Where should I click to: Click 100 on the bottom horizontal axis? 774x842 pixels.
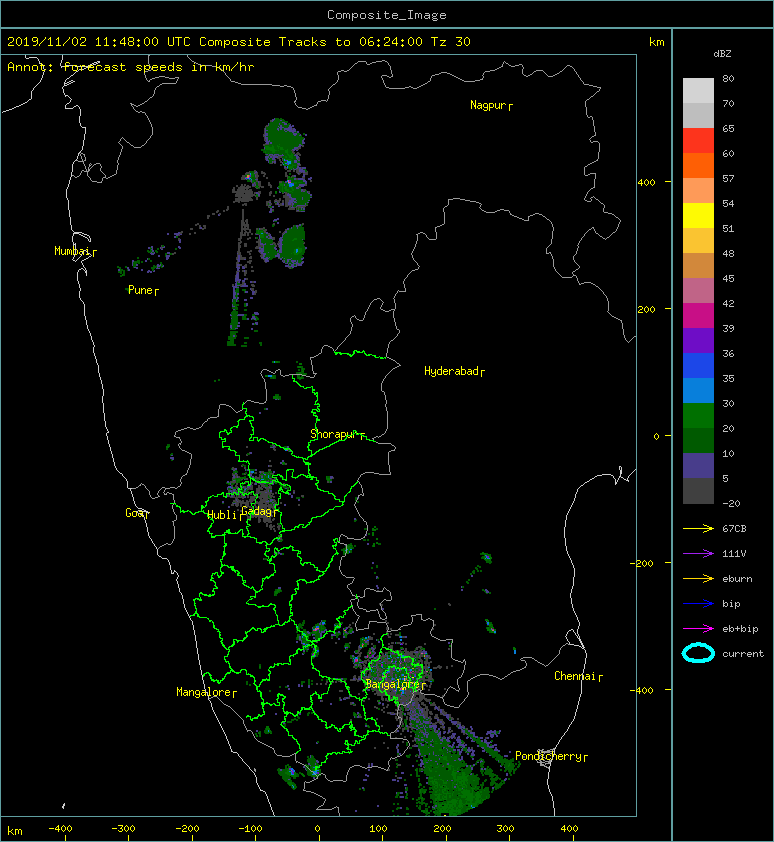(378, 829)
